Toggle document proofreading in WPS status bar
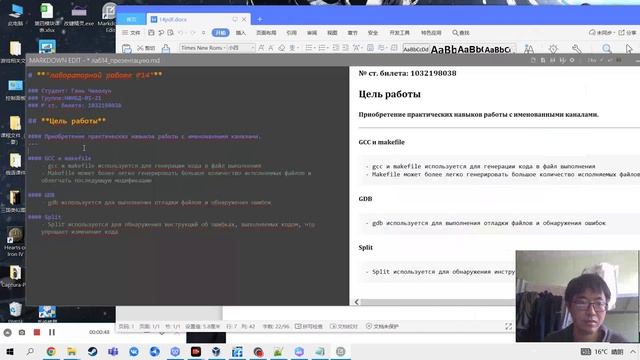Image resolution: width=640 pixels, height=360 pixels. (344, 327)
